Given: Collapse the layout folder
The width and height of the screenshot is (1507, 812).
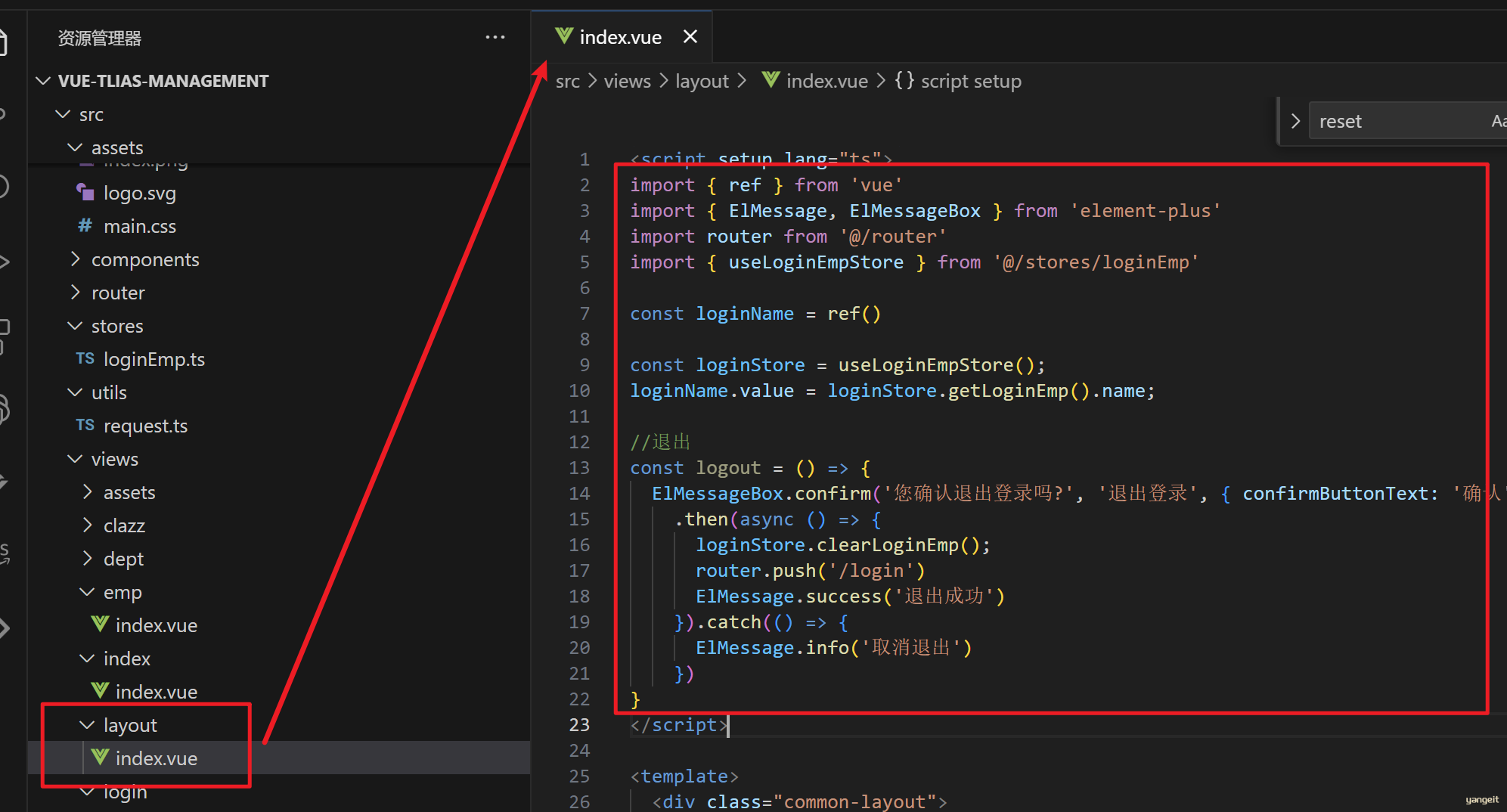Looking at the screenshot, I should click(87, 725).
